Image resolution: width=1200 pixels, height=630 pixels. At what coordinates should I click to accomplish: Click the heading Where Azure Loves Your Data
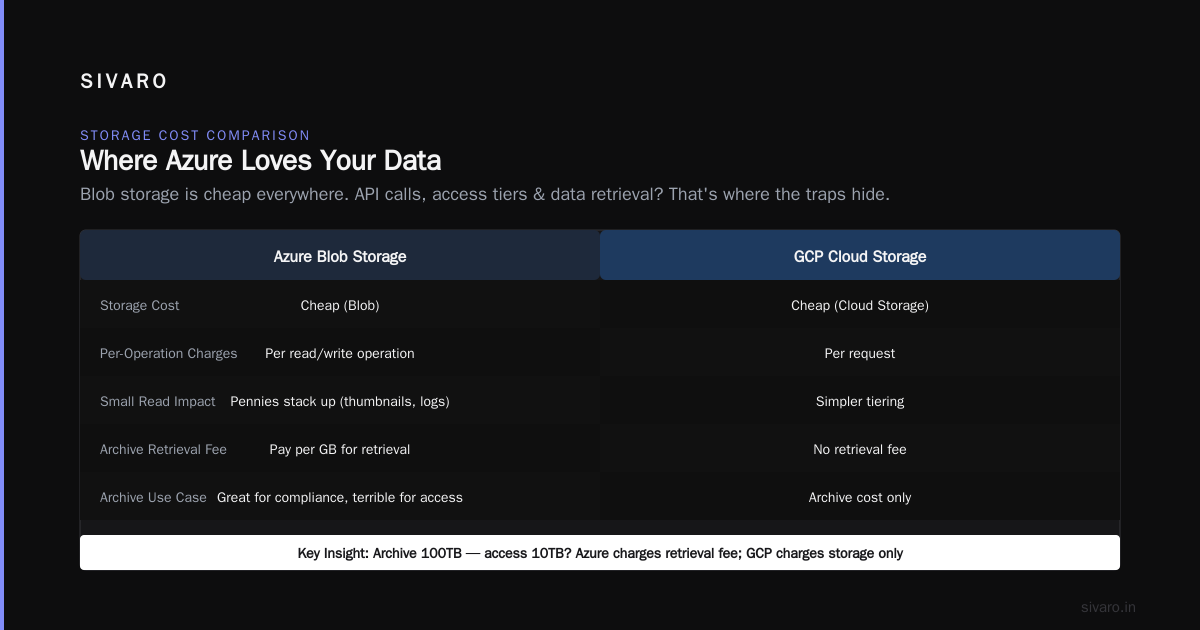pos(261,160)
